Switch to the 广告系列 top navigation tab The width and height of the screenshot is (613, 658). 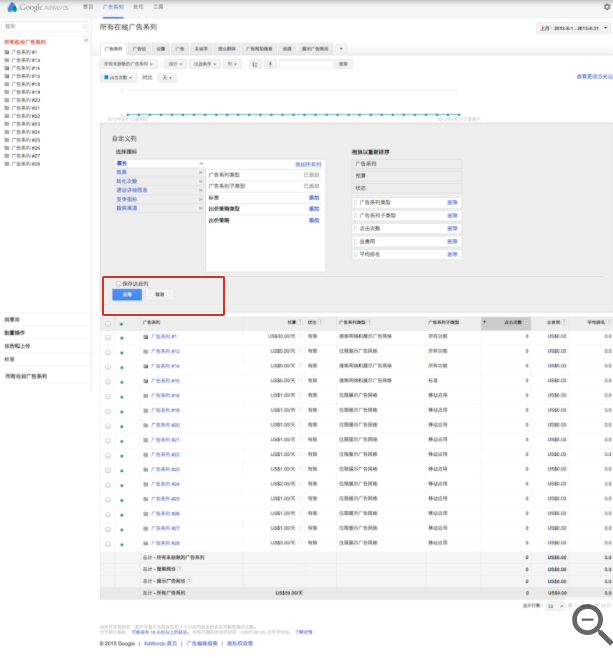click(x=113, y=6)
